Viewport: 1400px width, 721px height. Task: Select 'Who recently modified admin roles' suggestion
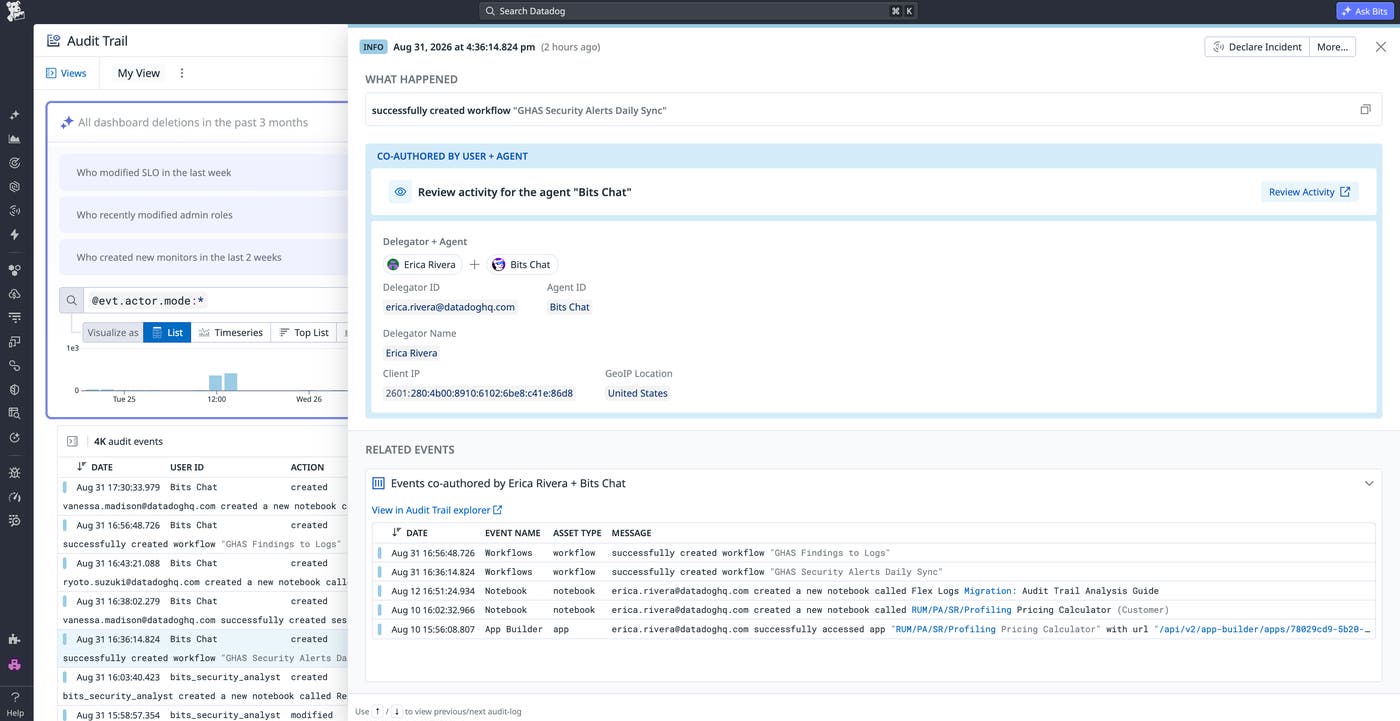click(x=203, y=215)
